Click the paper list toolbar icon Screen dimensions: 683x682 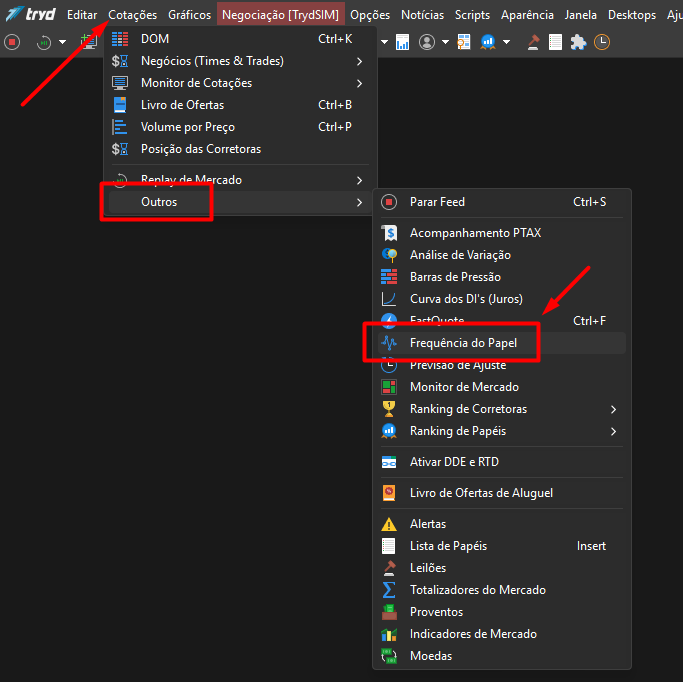pos(555,42)
